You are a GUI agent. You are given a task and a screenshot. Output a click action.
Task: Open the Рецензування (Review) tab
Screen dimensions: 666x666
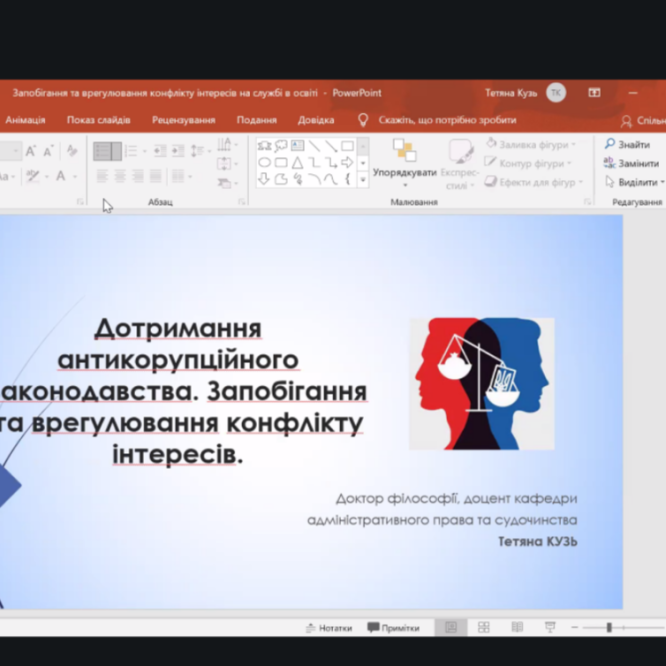point(183,120)
